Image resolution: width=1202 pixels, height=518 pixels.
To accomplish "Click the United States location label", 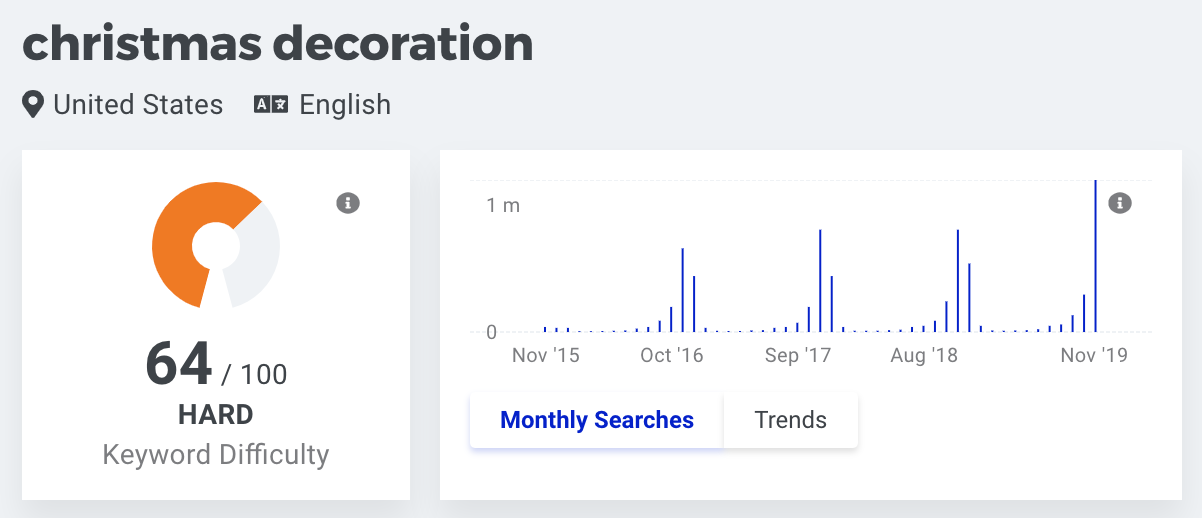I will 138,105.
